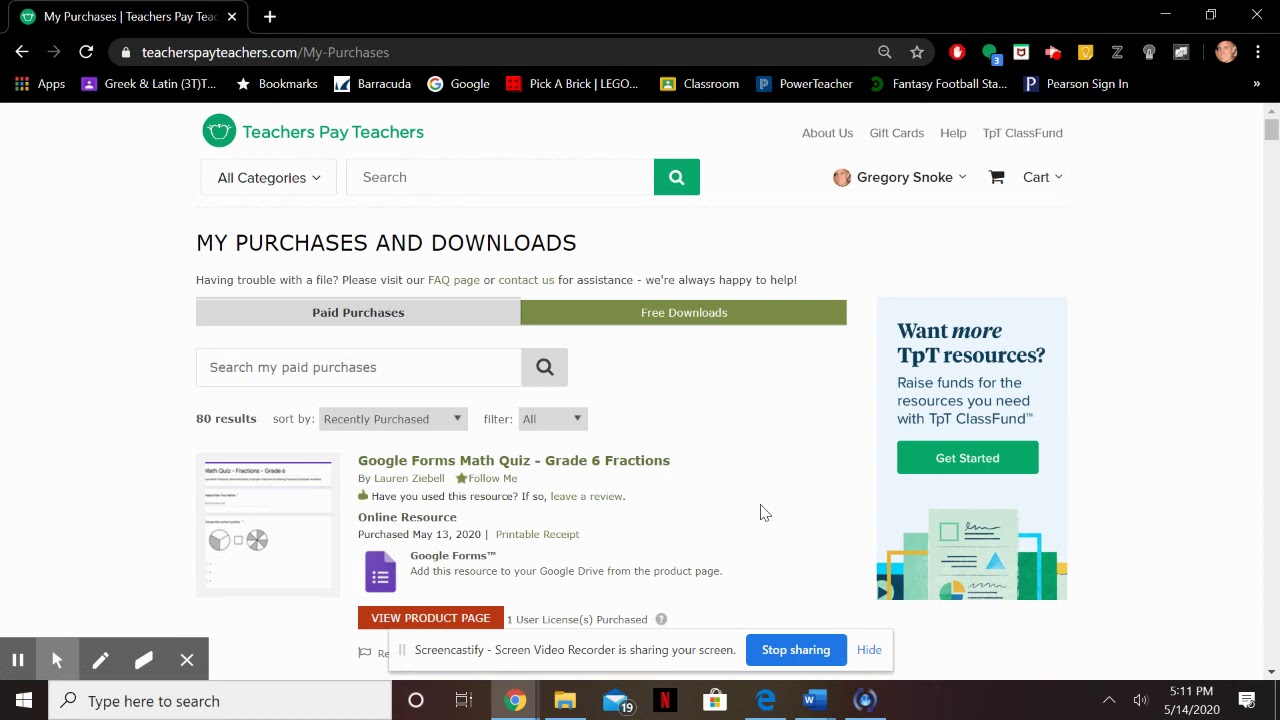Click Gregory Snoke's profile avatar
Image resolution: width=1280 pixels, height=720 pixels.
[x=842, y=177]
